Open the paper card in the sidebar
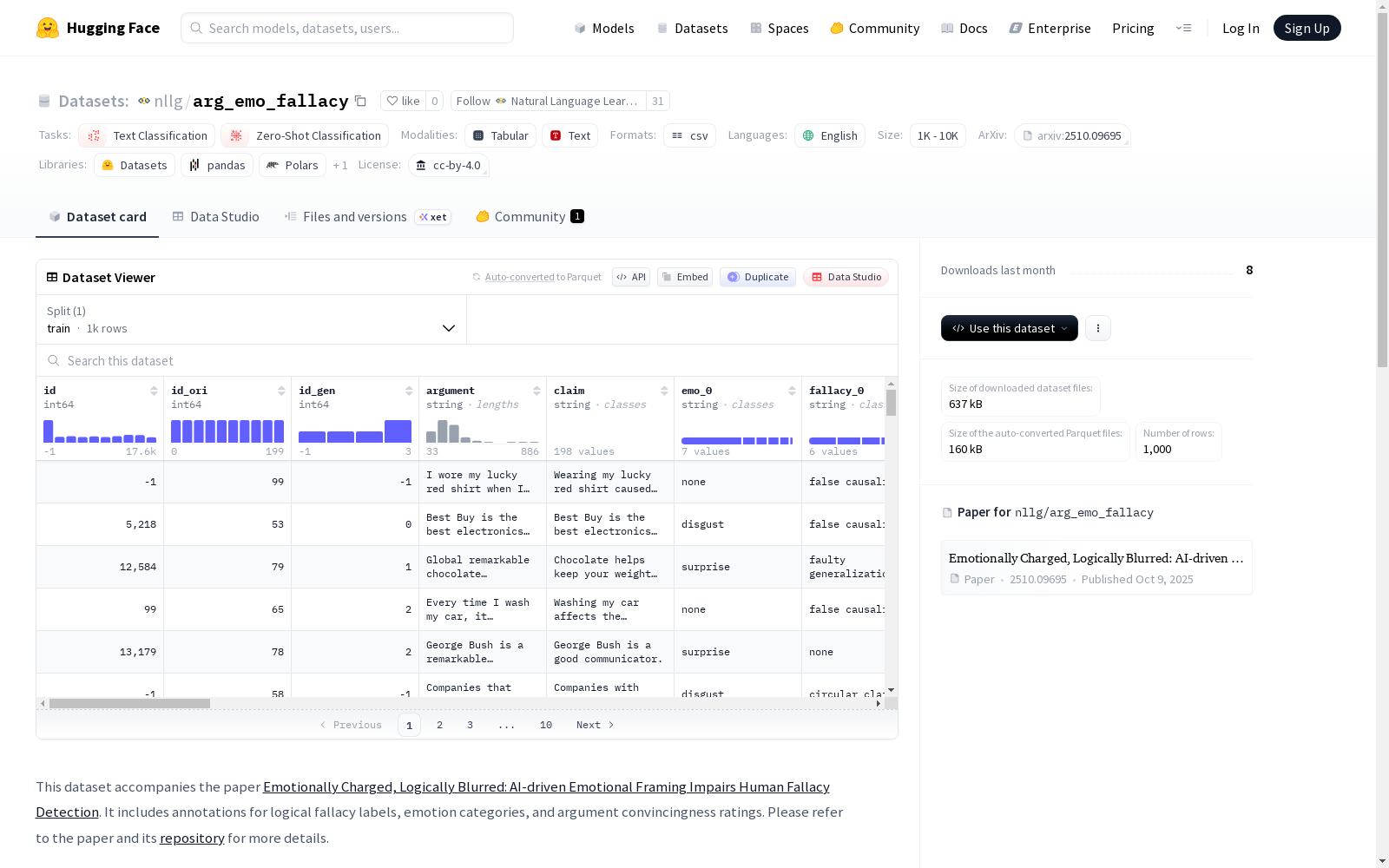Image resolution: width=1389 pixels, height=868 pixels. click(x=1096, y=568)
